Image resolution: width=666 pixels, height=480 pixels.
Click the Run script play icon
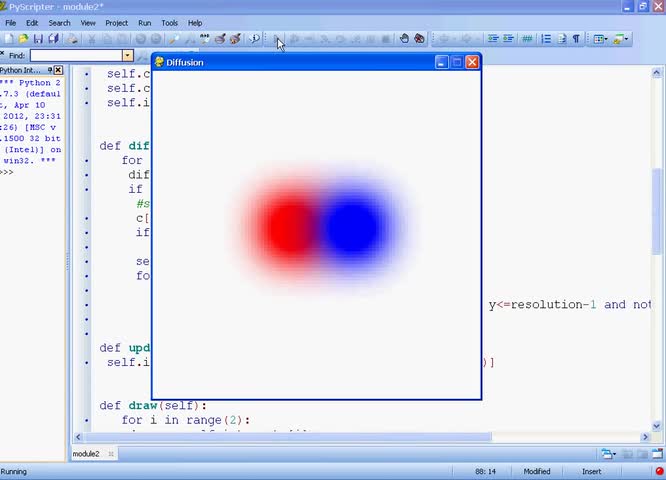tap(276, 39)
